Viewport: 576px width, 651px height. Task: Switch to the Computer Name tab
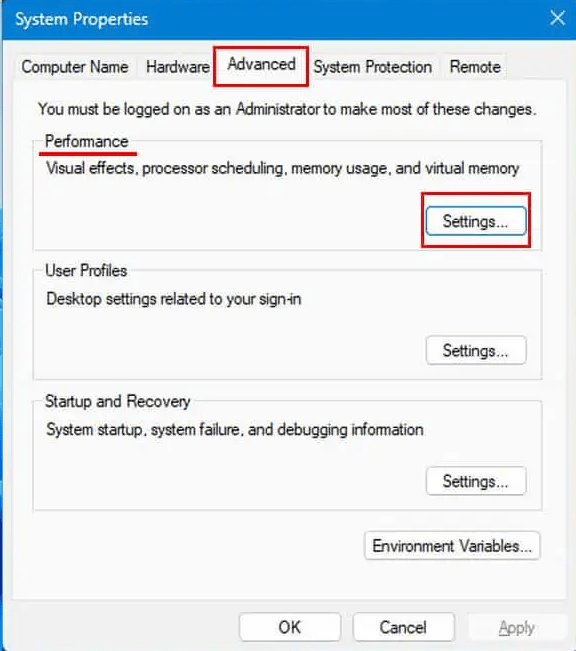tap(75, 67)
